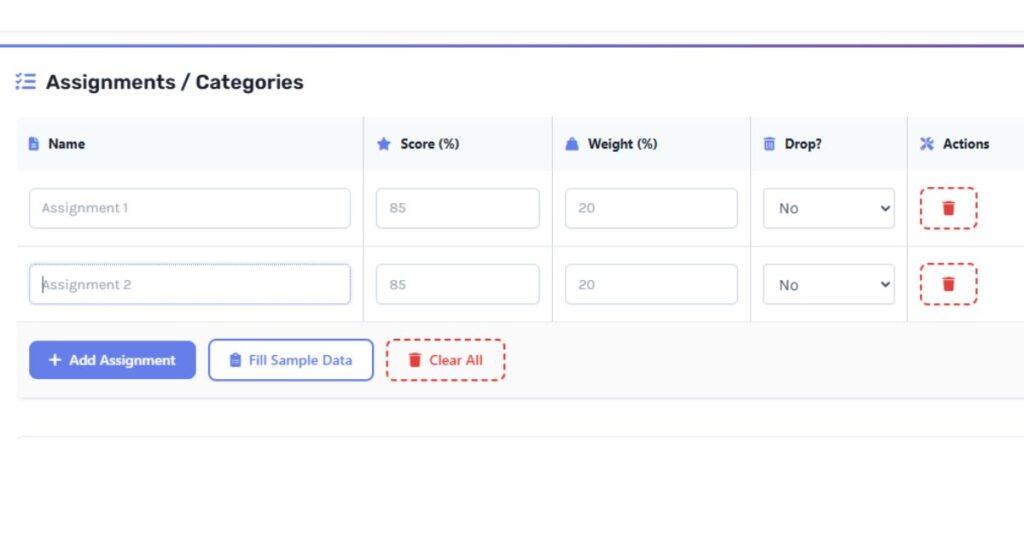Click the first row Weight input
The image size is (1024, 536).
click(x=651, y=208)
